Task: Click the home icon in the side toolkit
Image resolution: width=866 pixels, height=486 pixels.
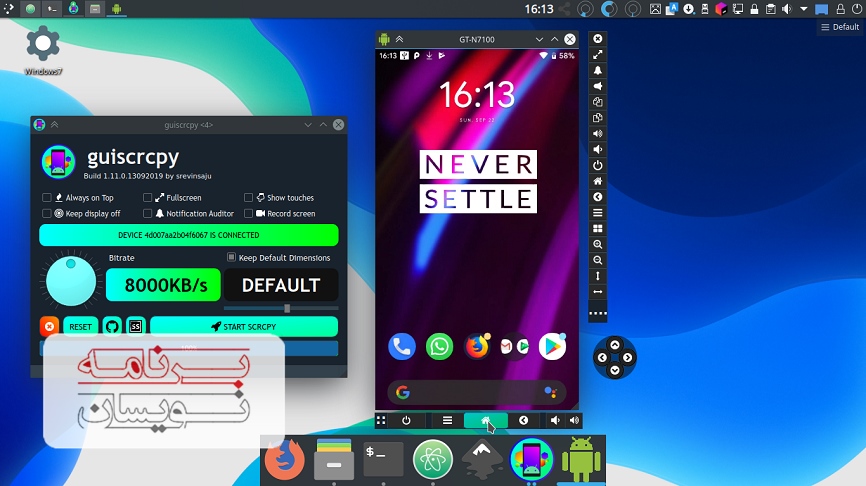Action: [598, 181]
